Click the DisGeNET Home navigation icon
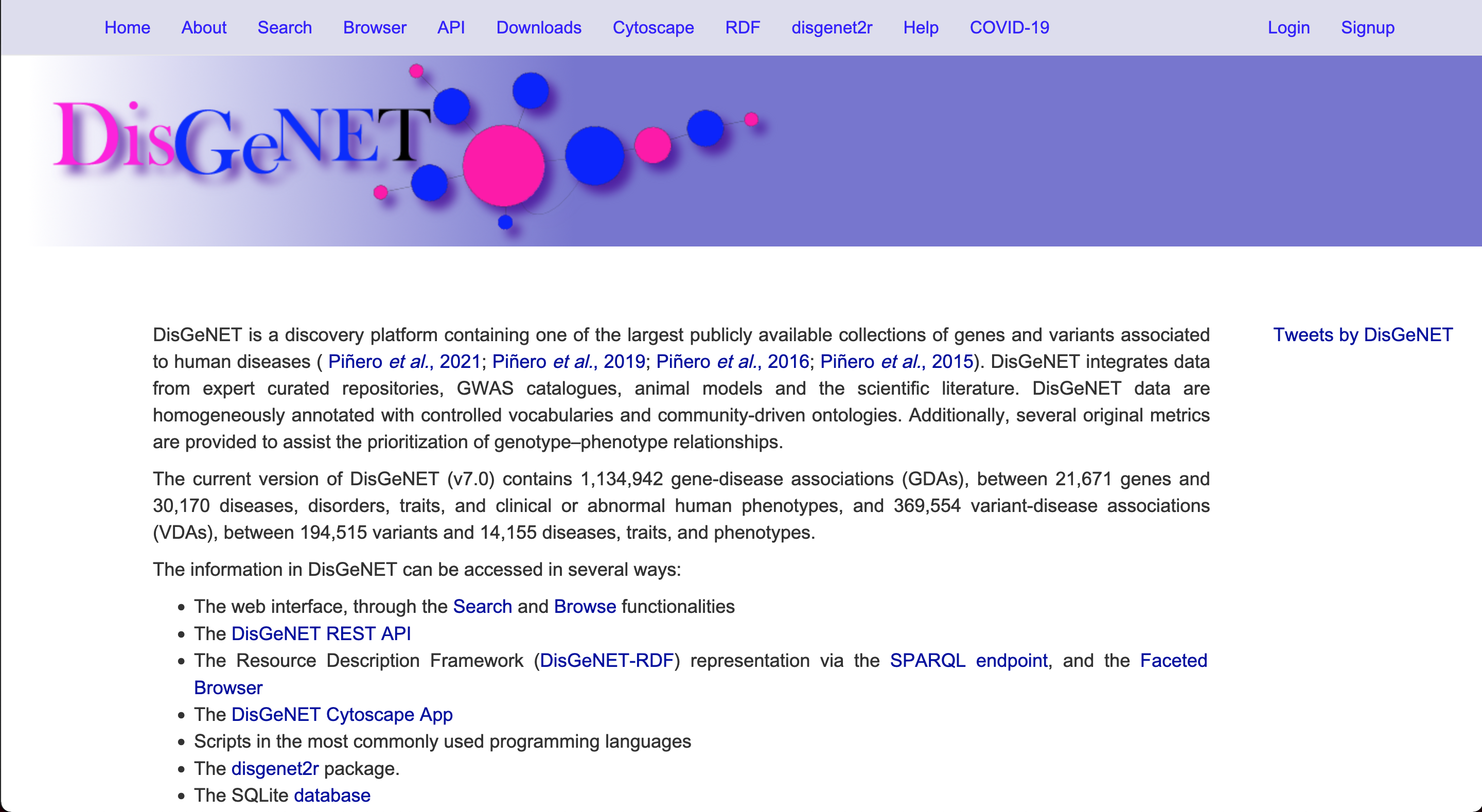Viewport: 1482px width, 812px height. coord(127,26)
